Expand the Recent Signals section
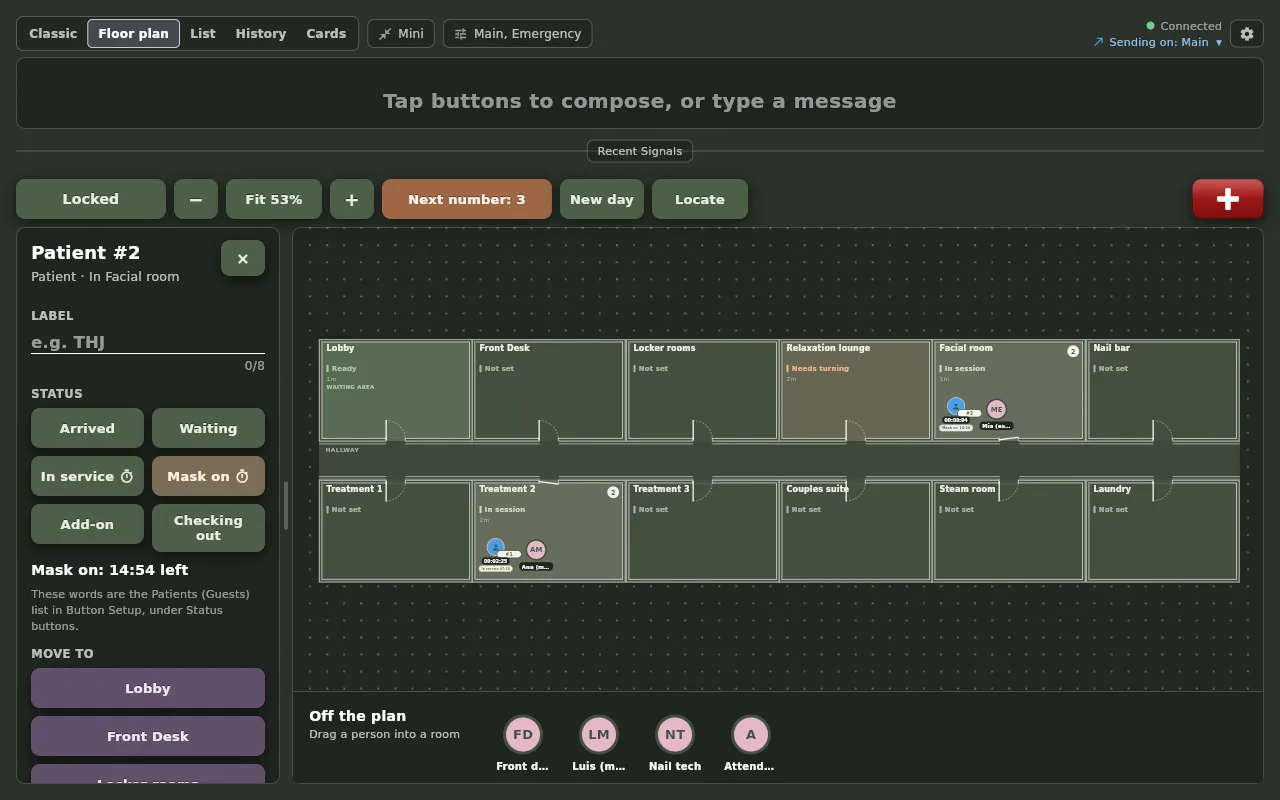This screenshot has width=1280, height=800. (x=640, y=151)
